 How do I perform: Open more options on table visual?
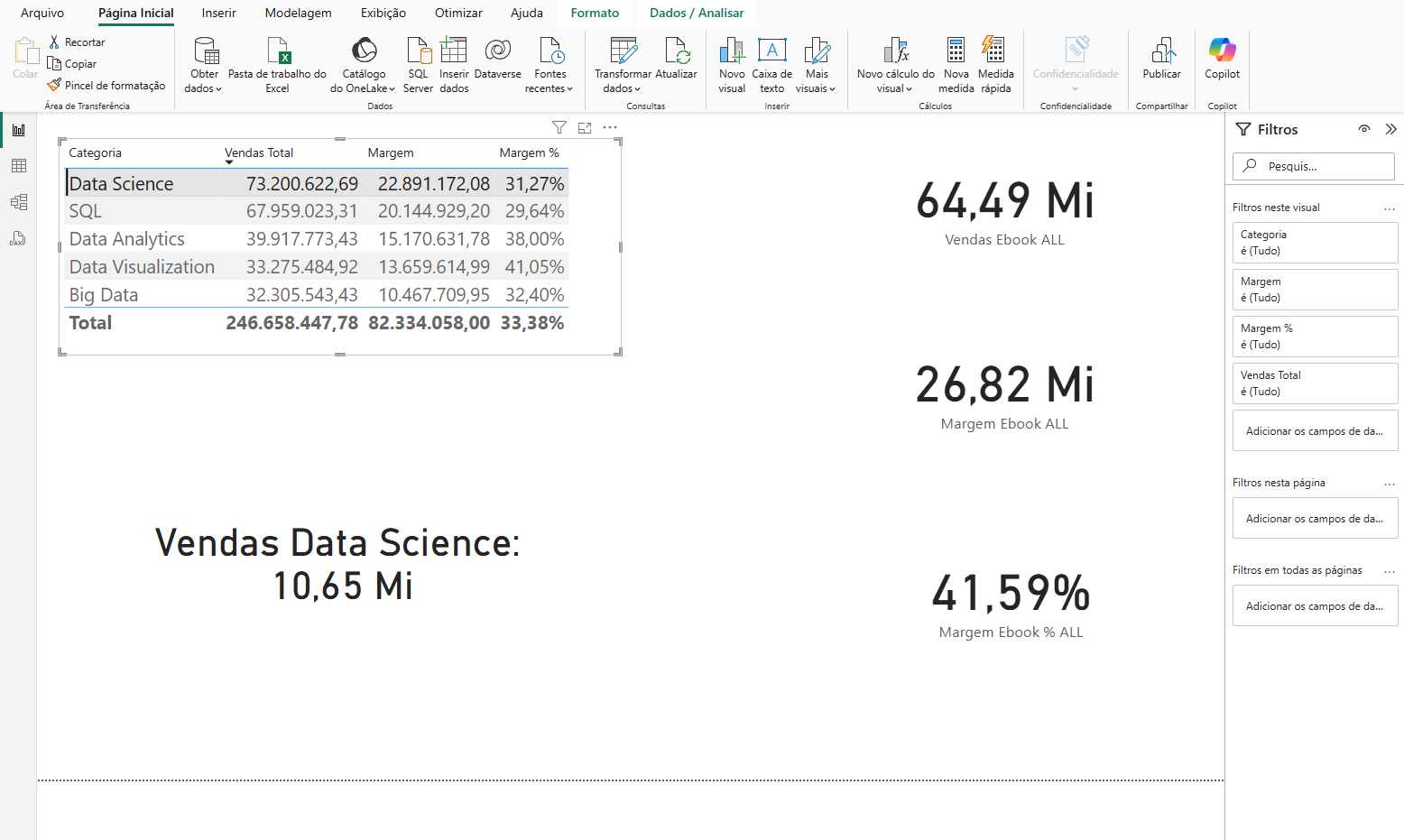tap(610, 127)
